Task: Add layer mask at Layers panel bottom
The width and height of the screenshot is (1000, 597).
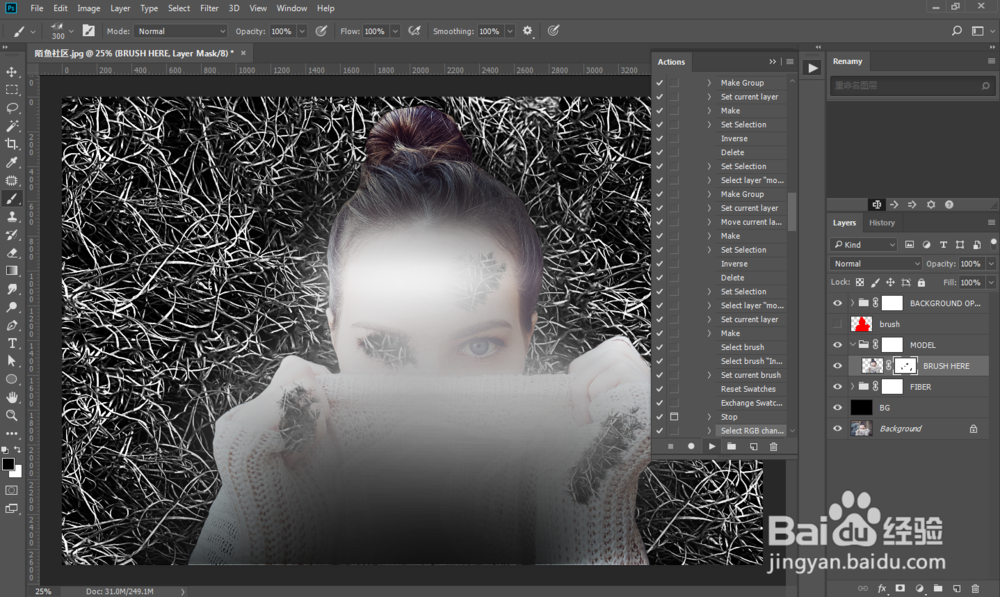Action: (900, 588)
